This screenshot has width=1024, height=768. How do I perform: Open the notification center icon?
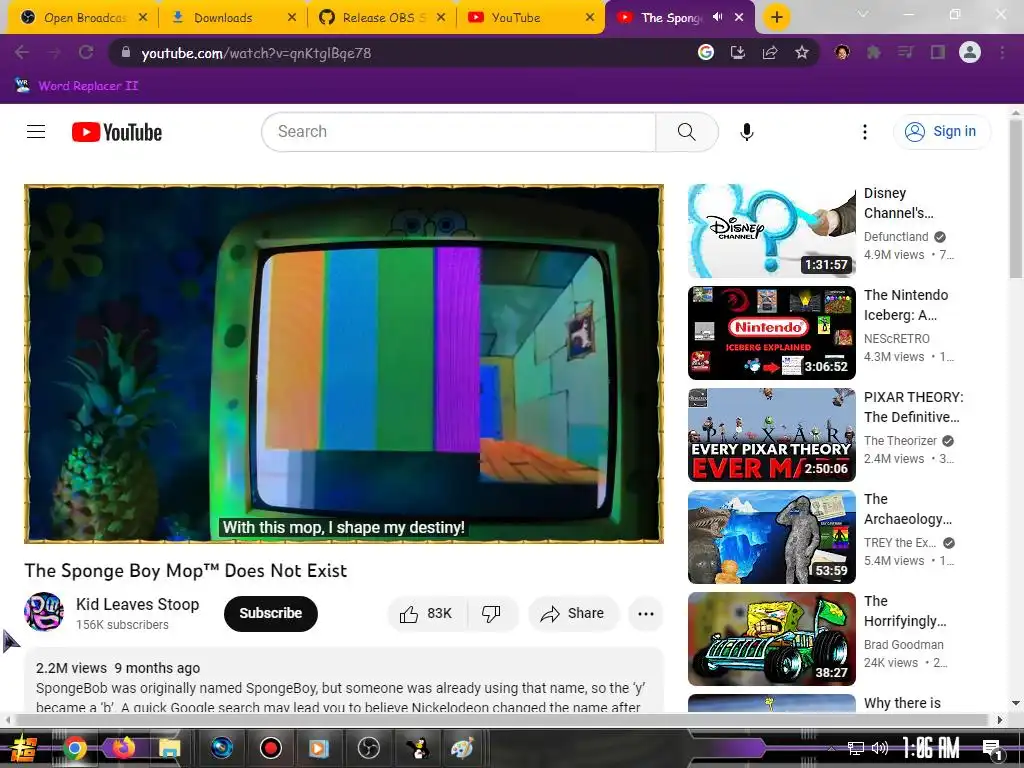pyautogui.click(x=993, y=748)
